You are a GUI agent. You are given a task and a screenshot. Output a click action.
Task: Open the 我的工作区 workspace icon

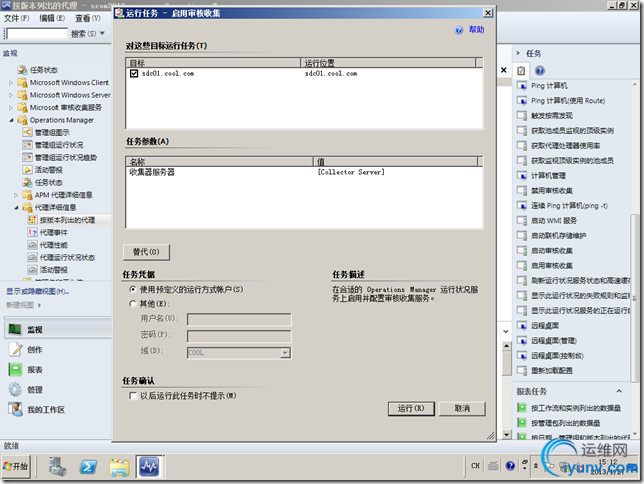pos(16,409)
